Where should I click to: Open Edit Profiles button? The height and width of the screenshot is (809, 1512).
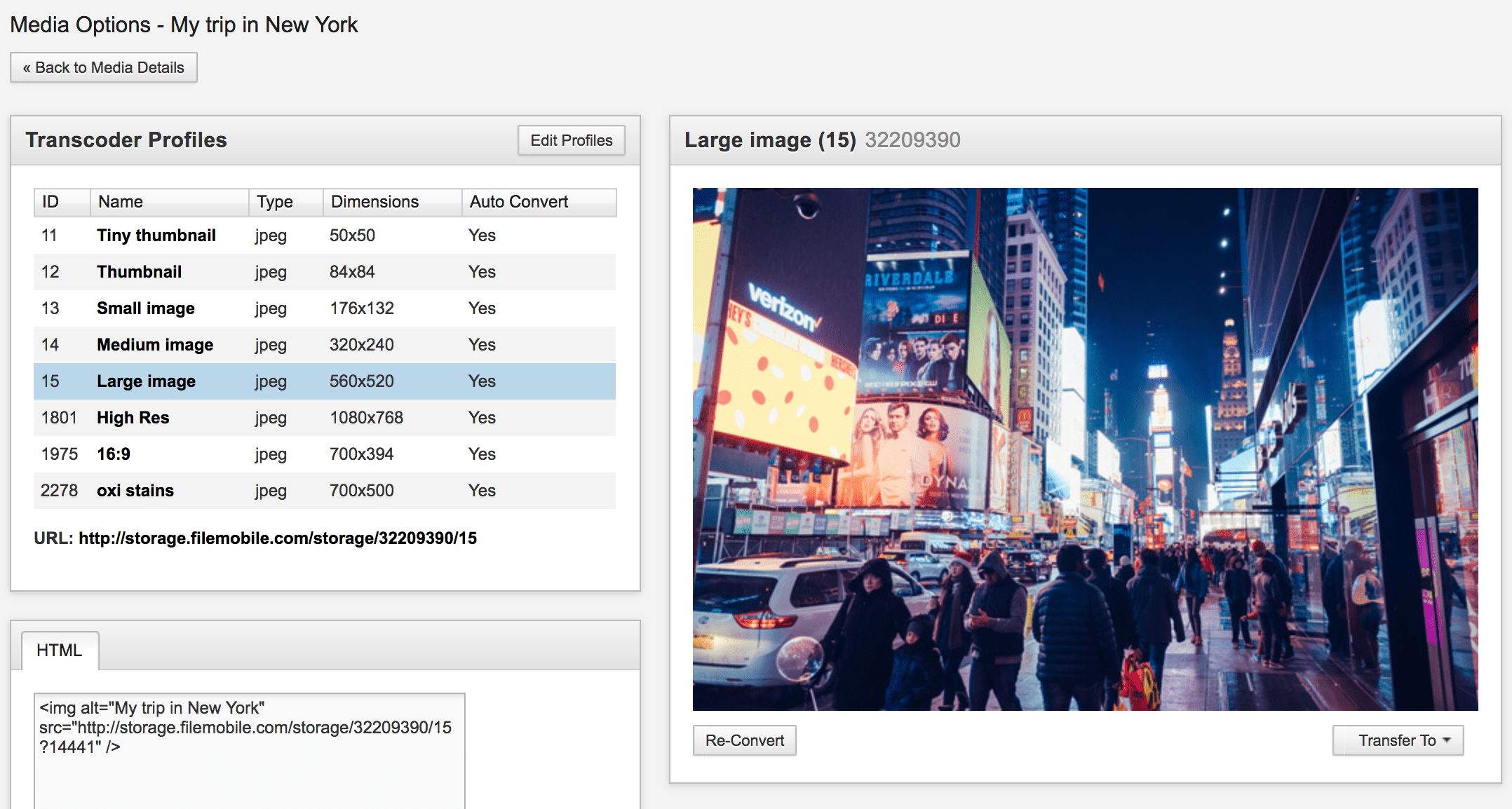pos(571,140)
